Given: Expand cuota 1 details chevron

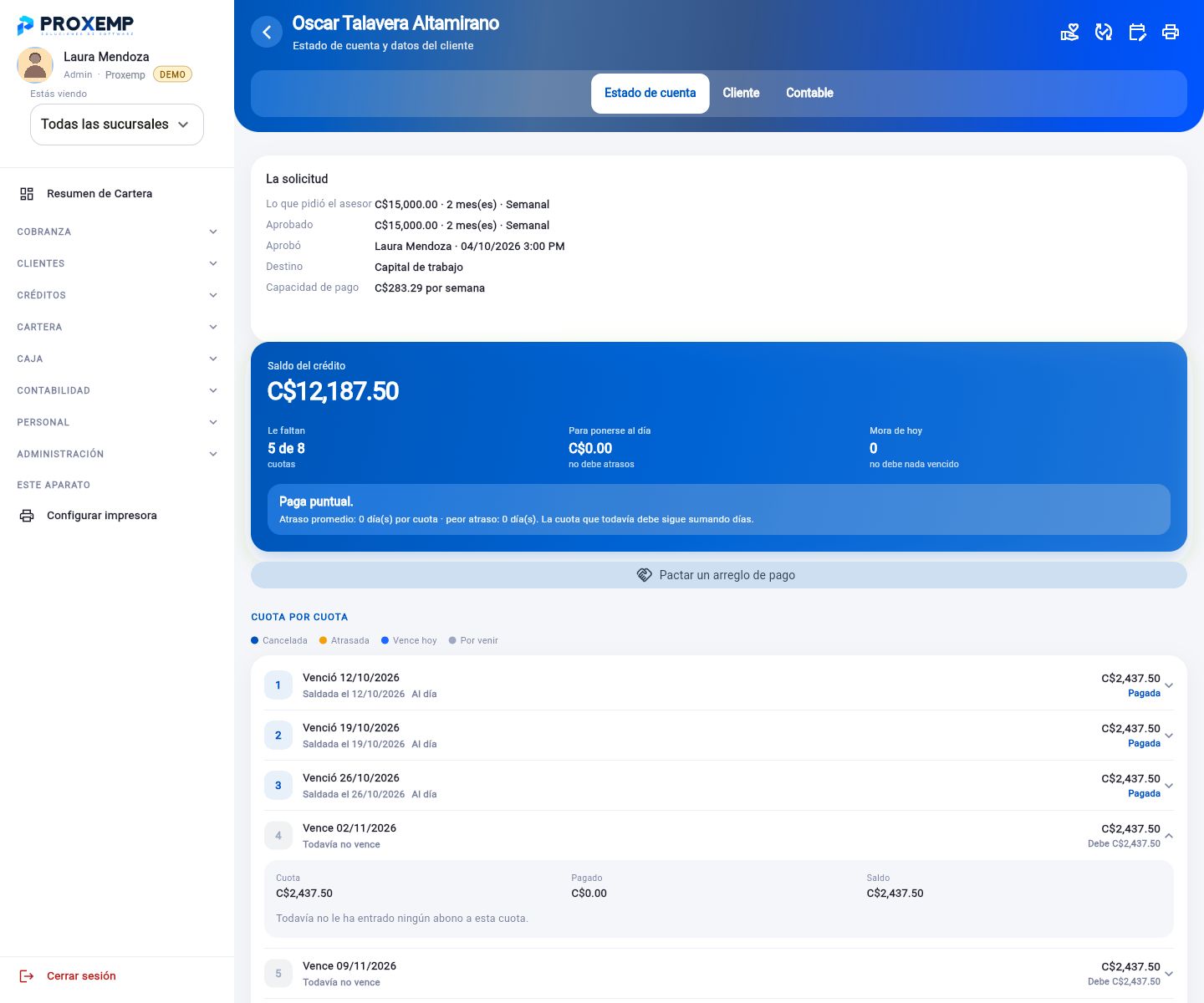Looking at the screenshot, I should 1169,685.
